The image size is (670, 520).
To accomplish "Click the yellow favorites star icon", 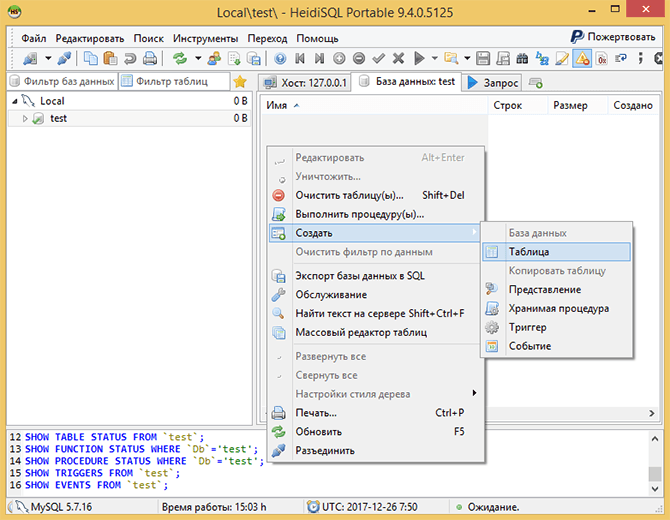I will pos(240,81).
